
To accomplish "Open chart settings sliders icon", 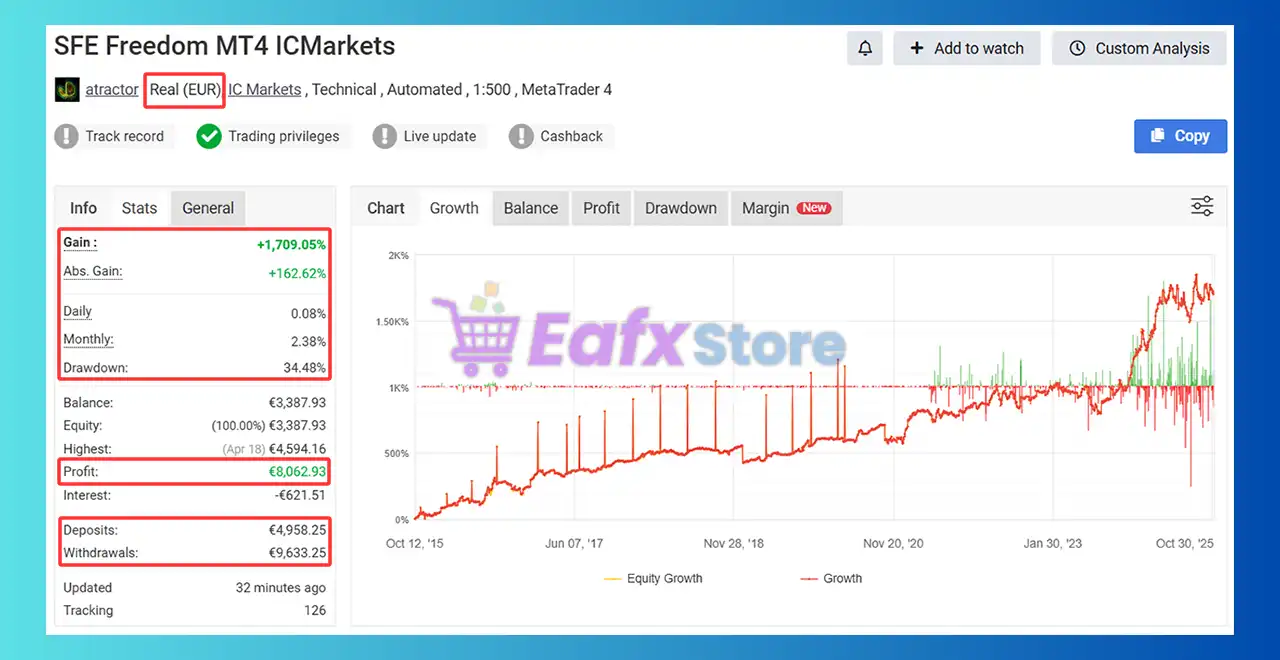I will tap(1202, 207).
